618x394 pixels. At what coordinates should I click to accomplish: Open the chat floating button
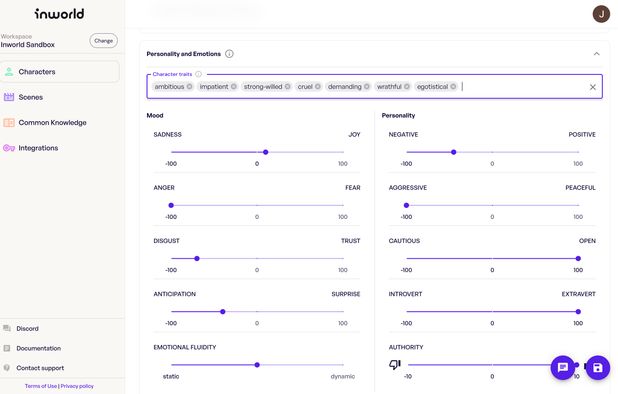coord(562,368)
